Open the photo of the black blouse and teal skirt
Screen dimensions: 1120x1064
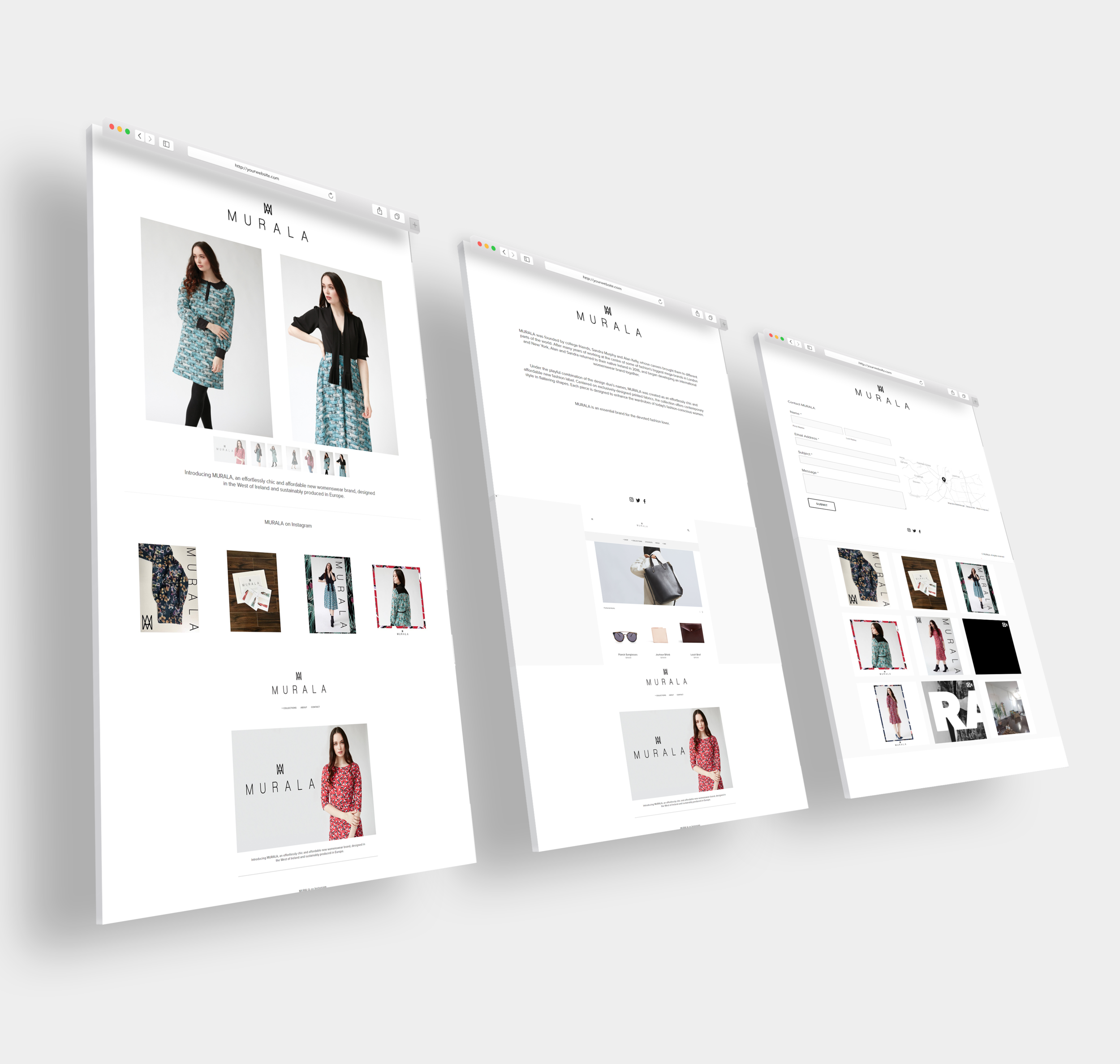339,355
